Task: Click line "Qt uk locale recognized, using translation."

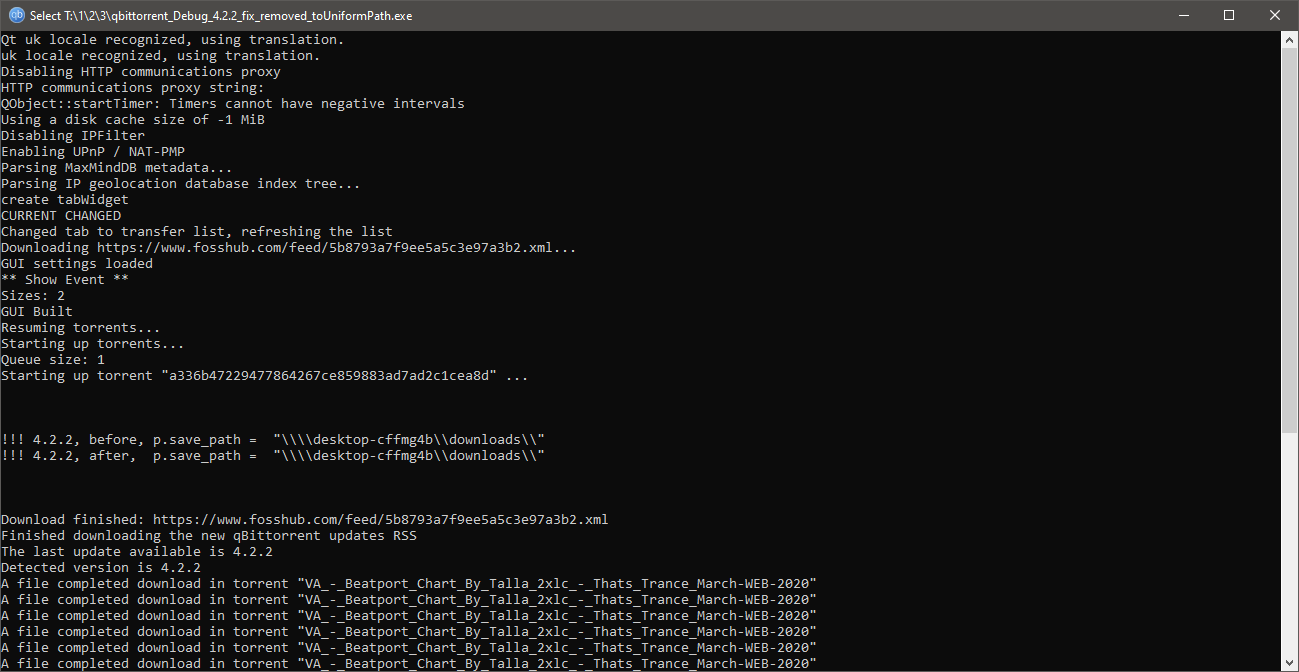Action: pyautogui.click(x=172, y=40)
